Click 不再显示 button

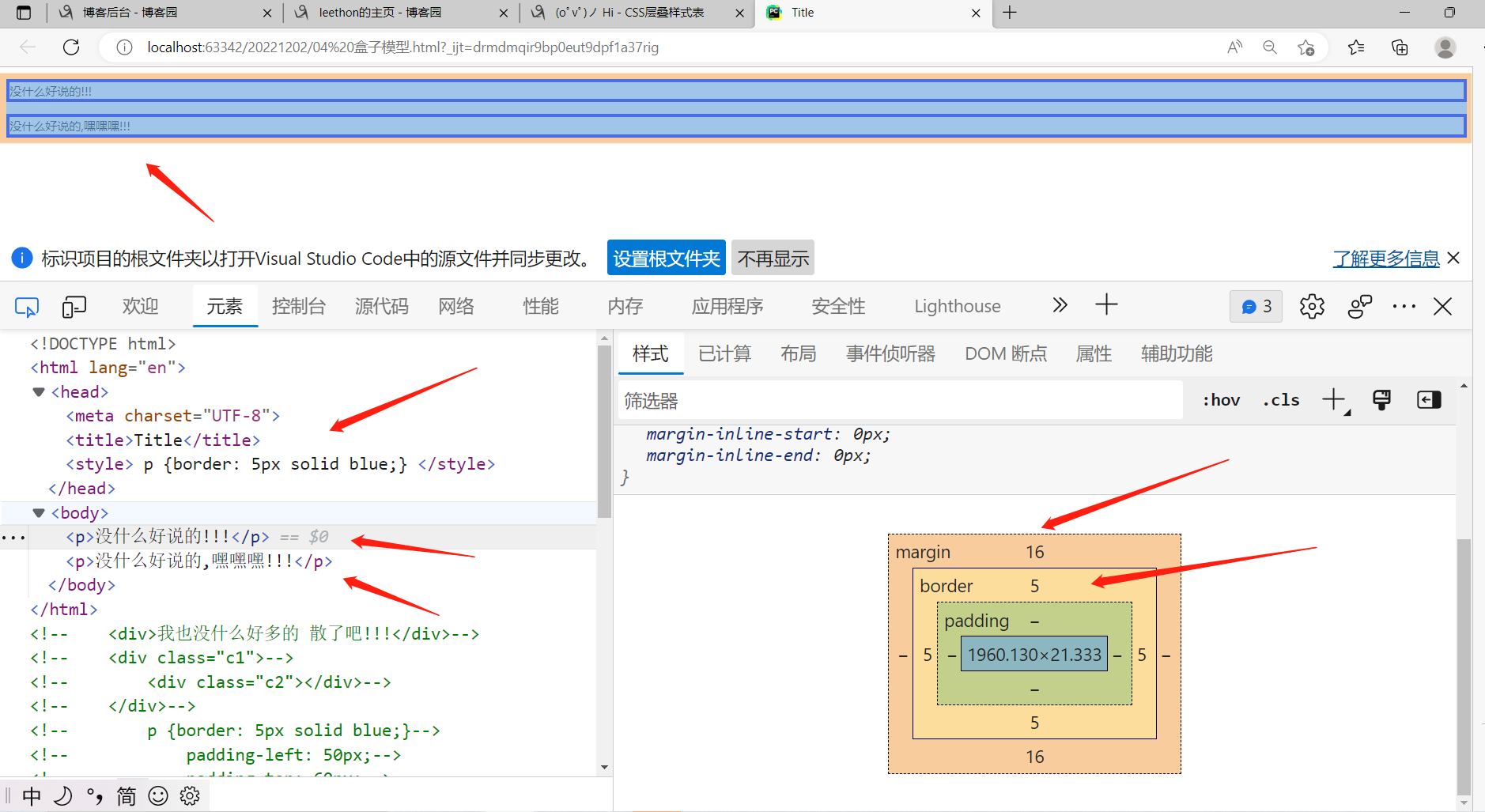[x=773, y=258]
